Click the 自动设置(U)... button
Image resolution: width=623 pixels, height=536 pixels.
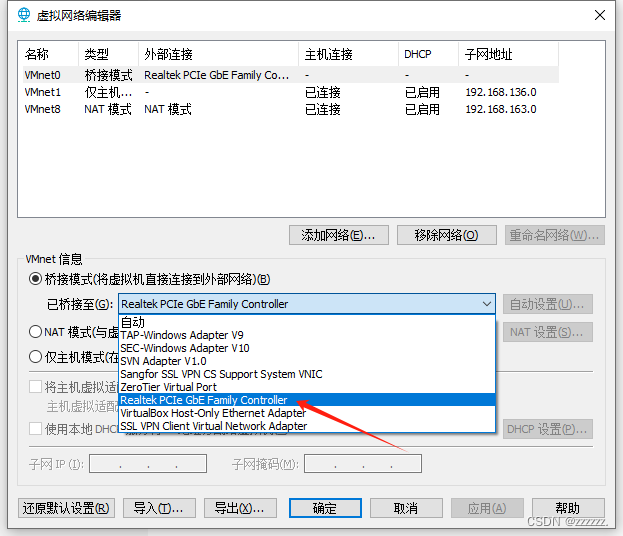click(x=548, y=304)
